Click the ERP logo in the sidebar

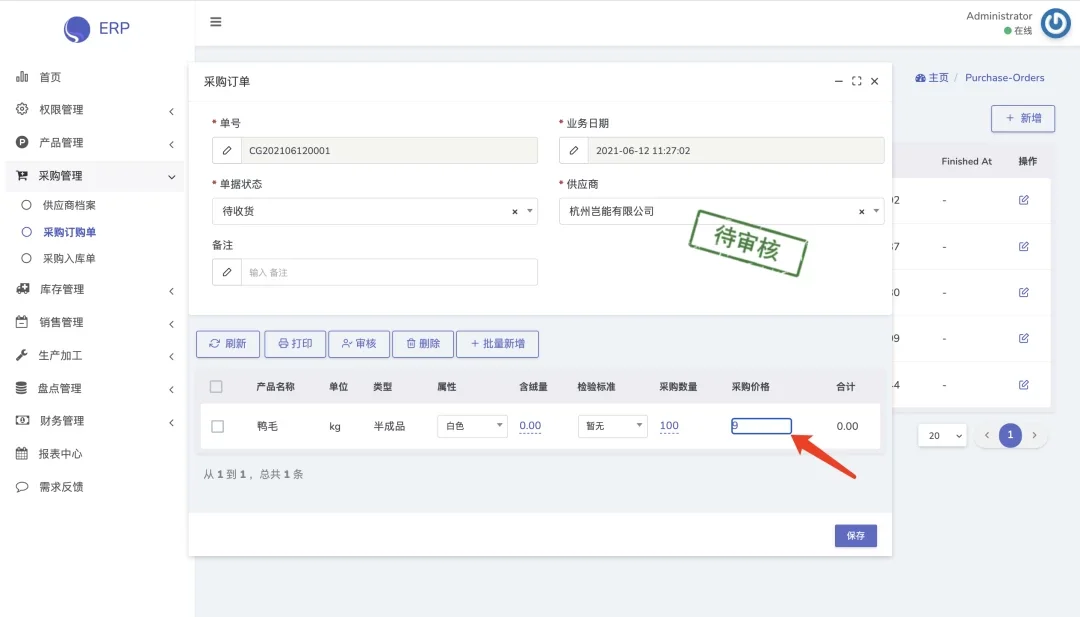tap(95, 28)
